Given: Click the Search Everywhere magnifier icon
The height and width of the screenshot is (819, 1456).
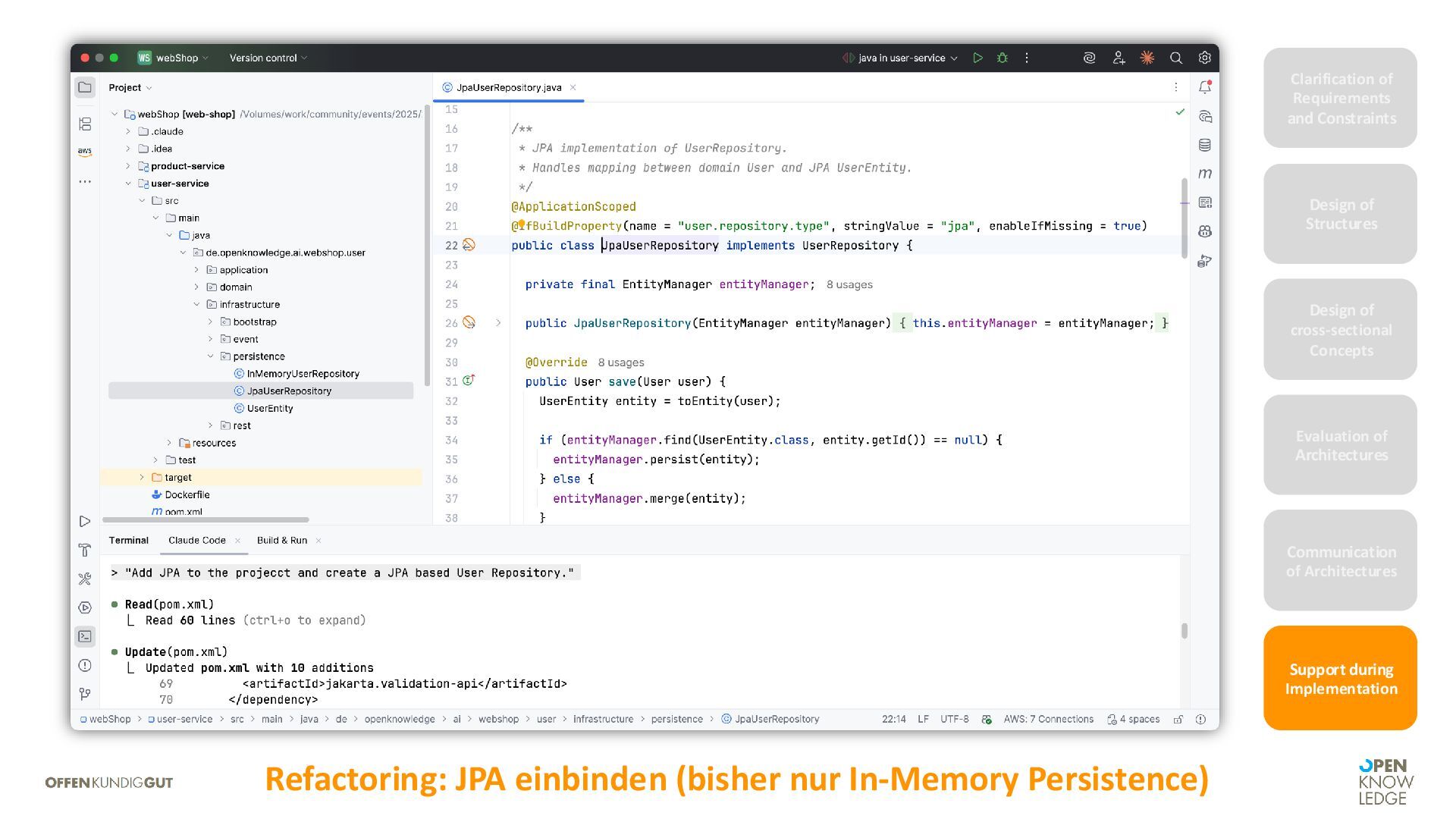Looking at the screenshot, I should pos(1175,58).
